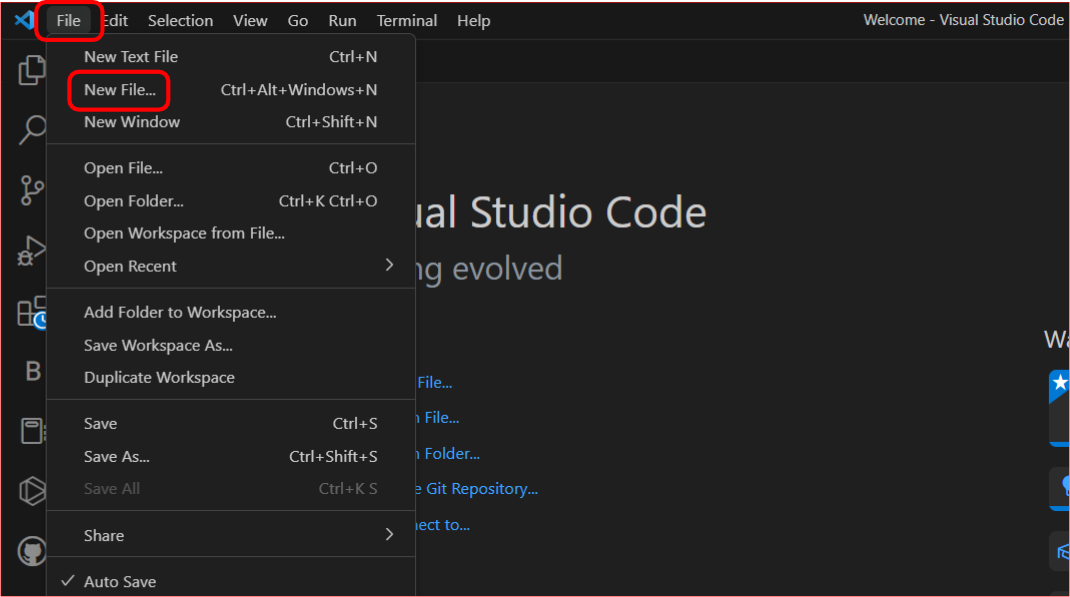Open the View menu

[x=250, y=20]
